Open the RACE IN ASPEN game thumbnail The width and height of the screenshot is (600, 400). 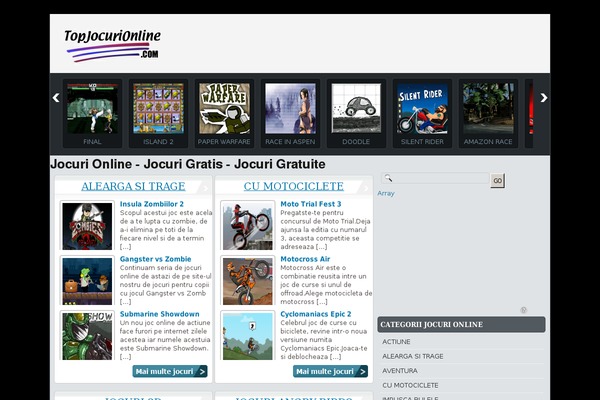[x=290, y=109]
